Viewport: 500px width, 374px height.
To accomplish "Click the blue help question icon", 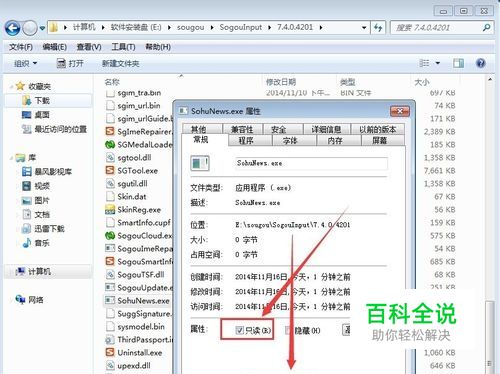I will click(x=481, y=63).
